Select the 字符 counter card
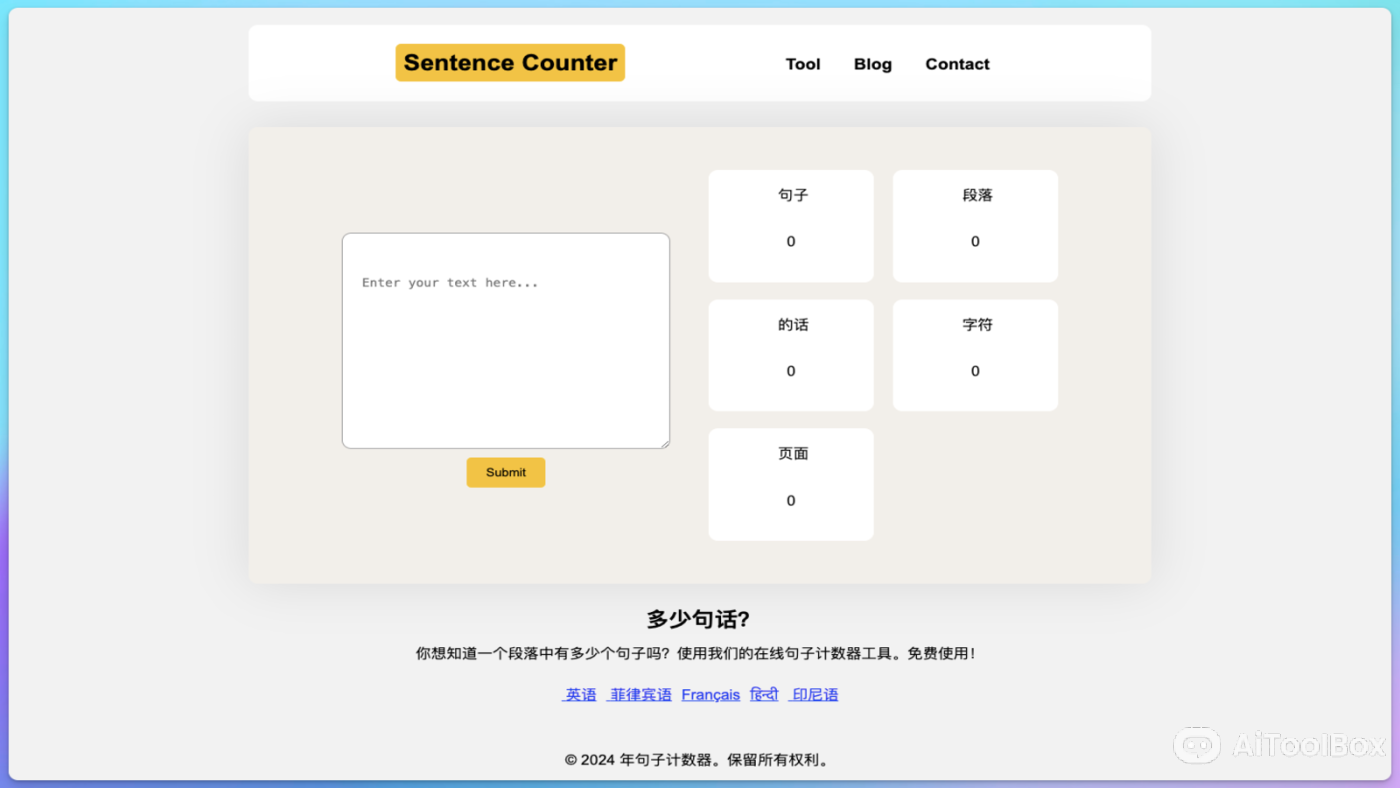1400x788 pixels. 975,354
